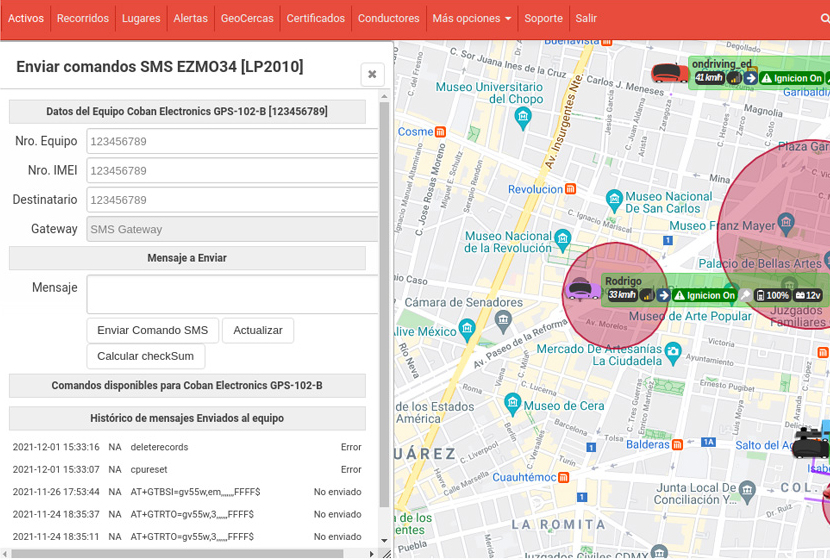Close the Enviar comandos SMS panel
830x560 pixels.
click(372, 74)
